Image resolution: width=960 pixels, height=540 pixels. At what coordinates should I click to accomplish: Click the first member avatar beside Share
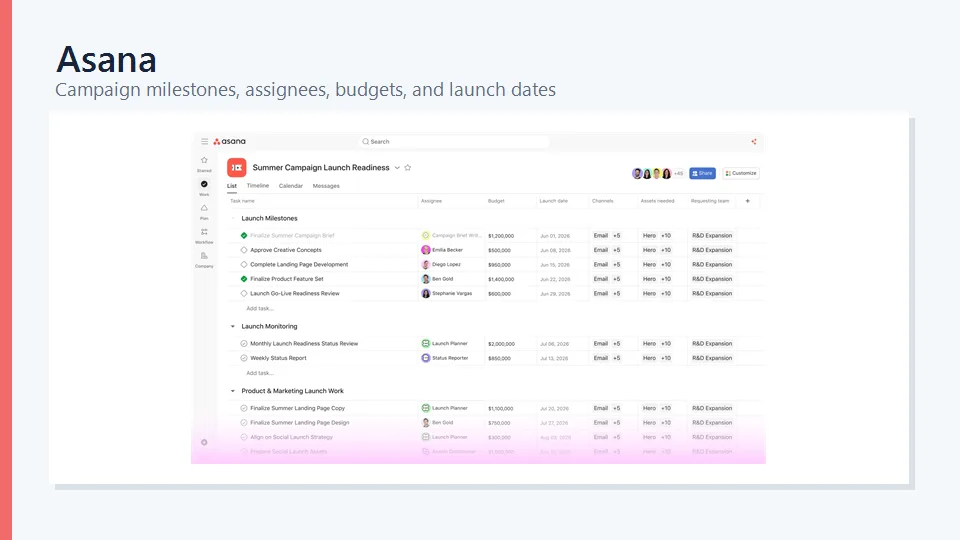tap(637, 173)
